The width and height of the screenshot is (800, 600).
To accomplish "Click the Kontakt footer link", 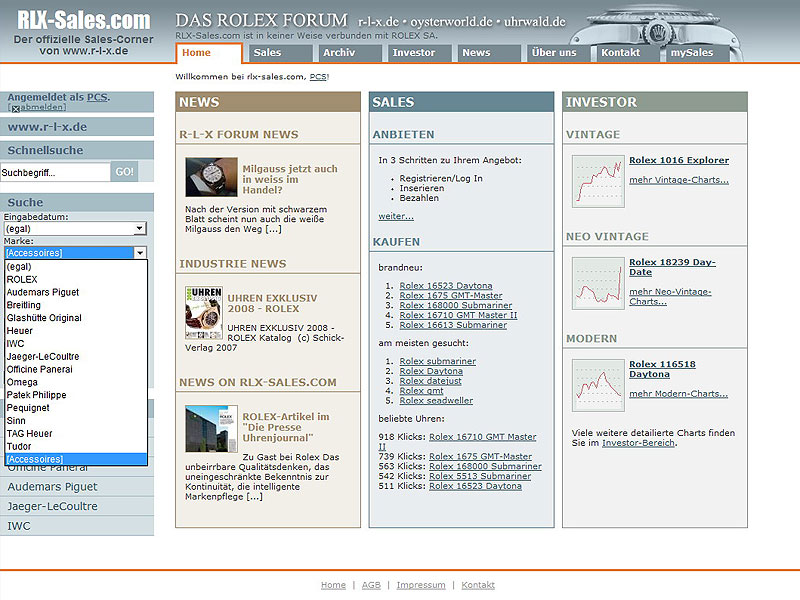I will [478, 585].
